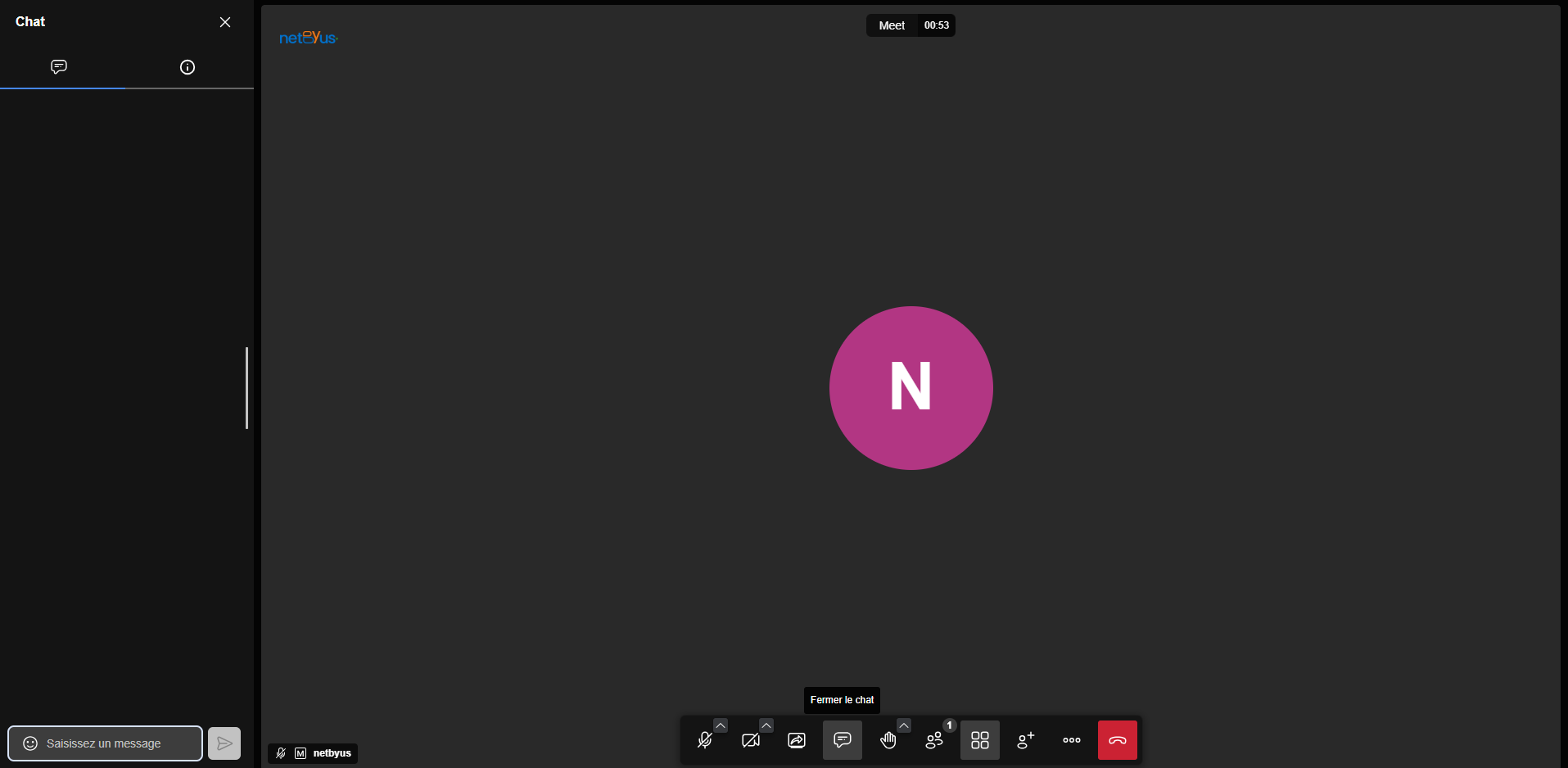The height and width of the screenshot is (768, 1568).
Task: Toggle tile view layout
Action: click(x=980, y=741)
